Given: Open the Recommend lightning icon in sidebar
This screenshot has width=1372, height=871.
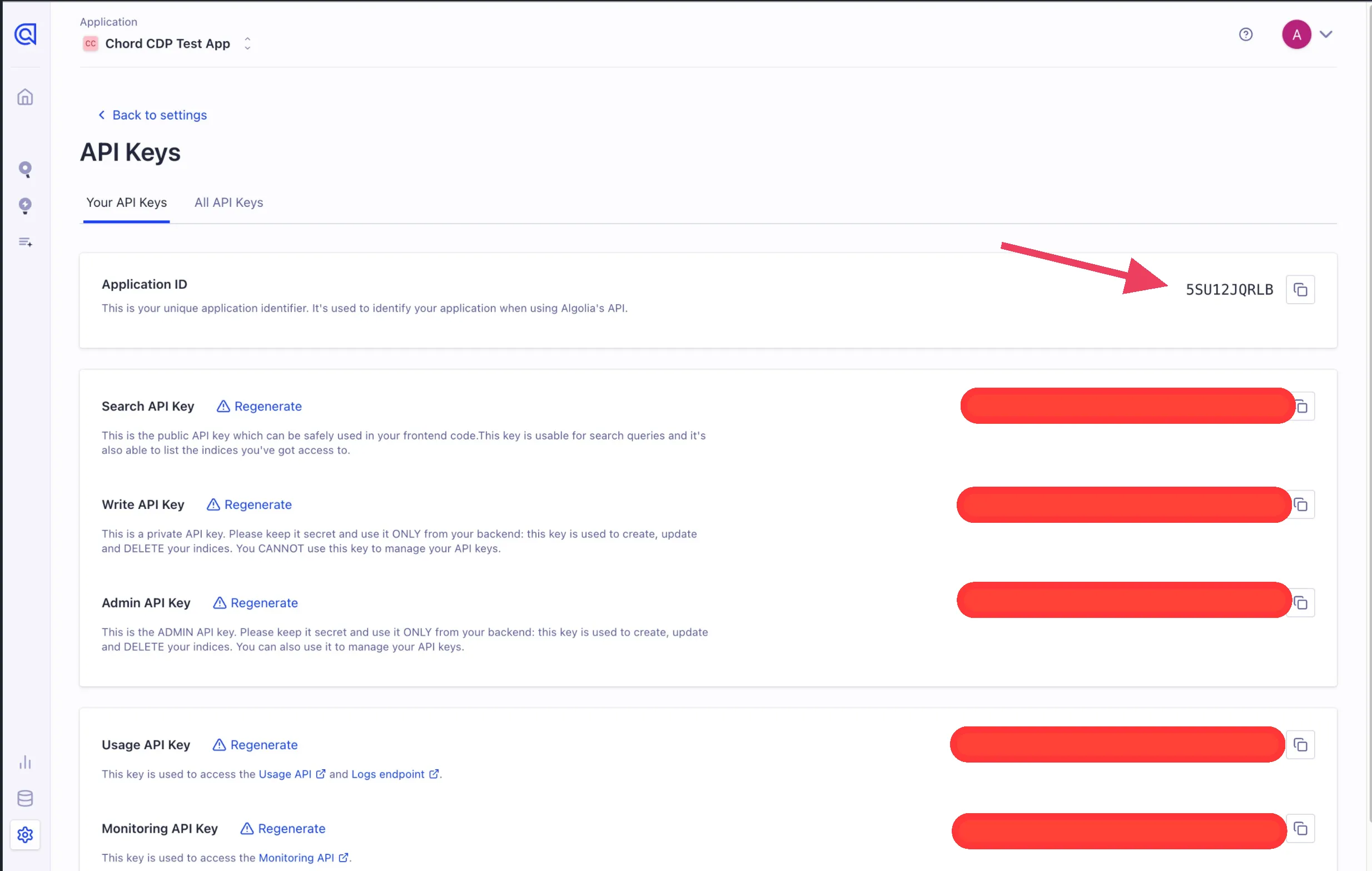Looking at the screenshot, I should (x=25, y=206).
